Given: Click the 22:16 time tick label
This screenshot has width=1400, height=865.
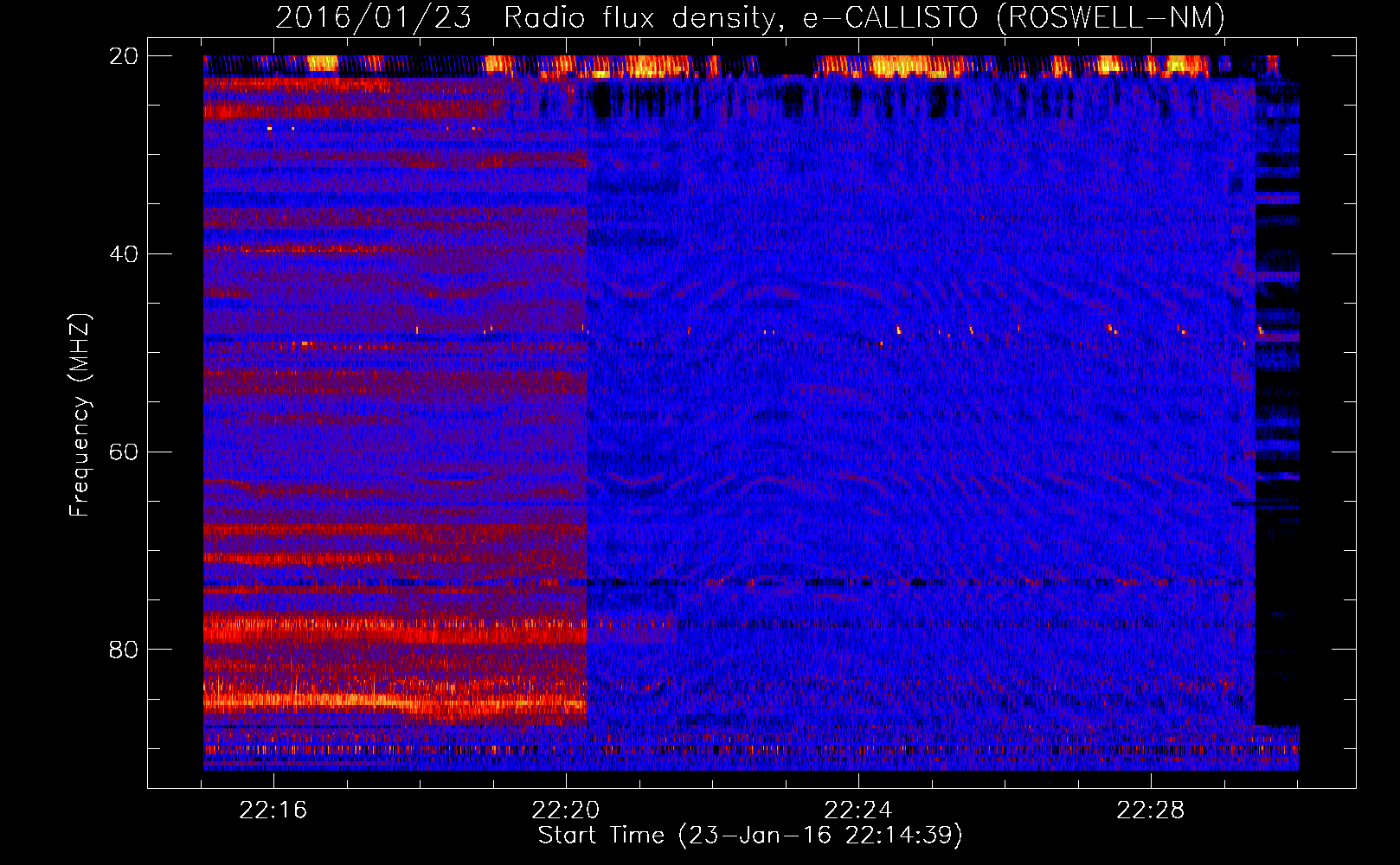Looking at the screenshot, I should pos(273,811).
